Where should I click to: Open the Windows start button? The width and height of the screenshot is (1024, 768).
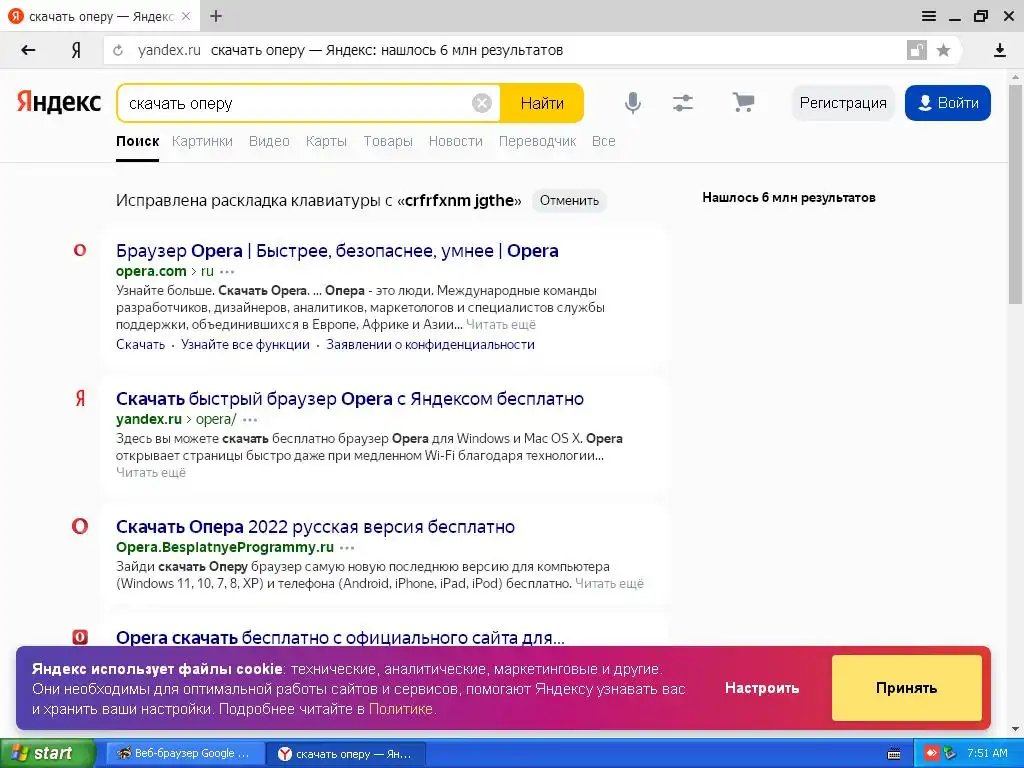point(48,753)
